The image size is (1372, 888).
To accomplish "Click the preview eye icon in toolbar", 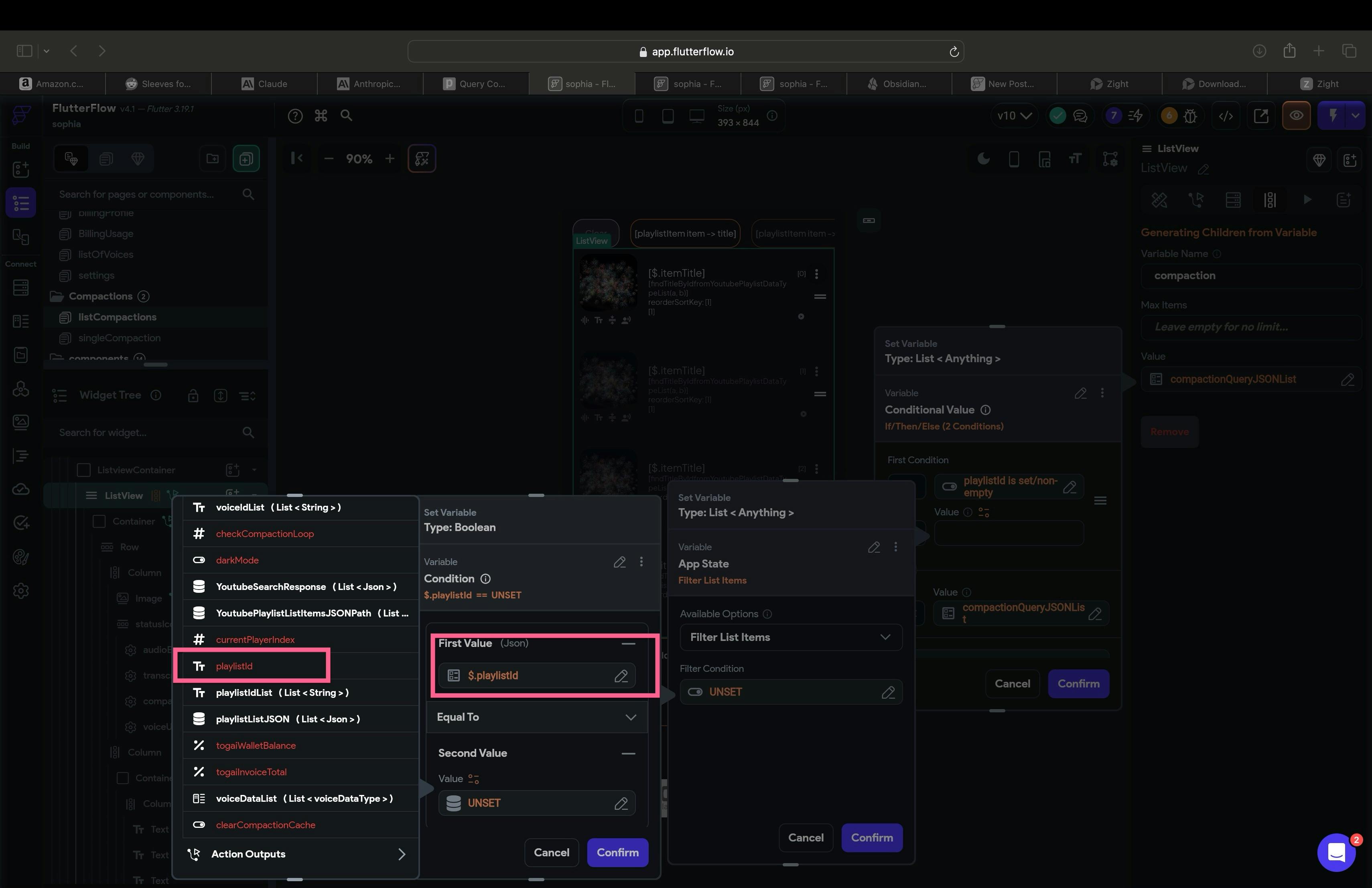I will click(x=1296, y=116).
